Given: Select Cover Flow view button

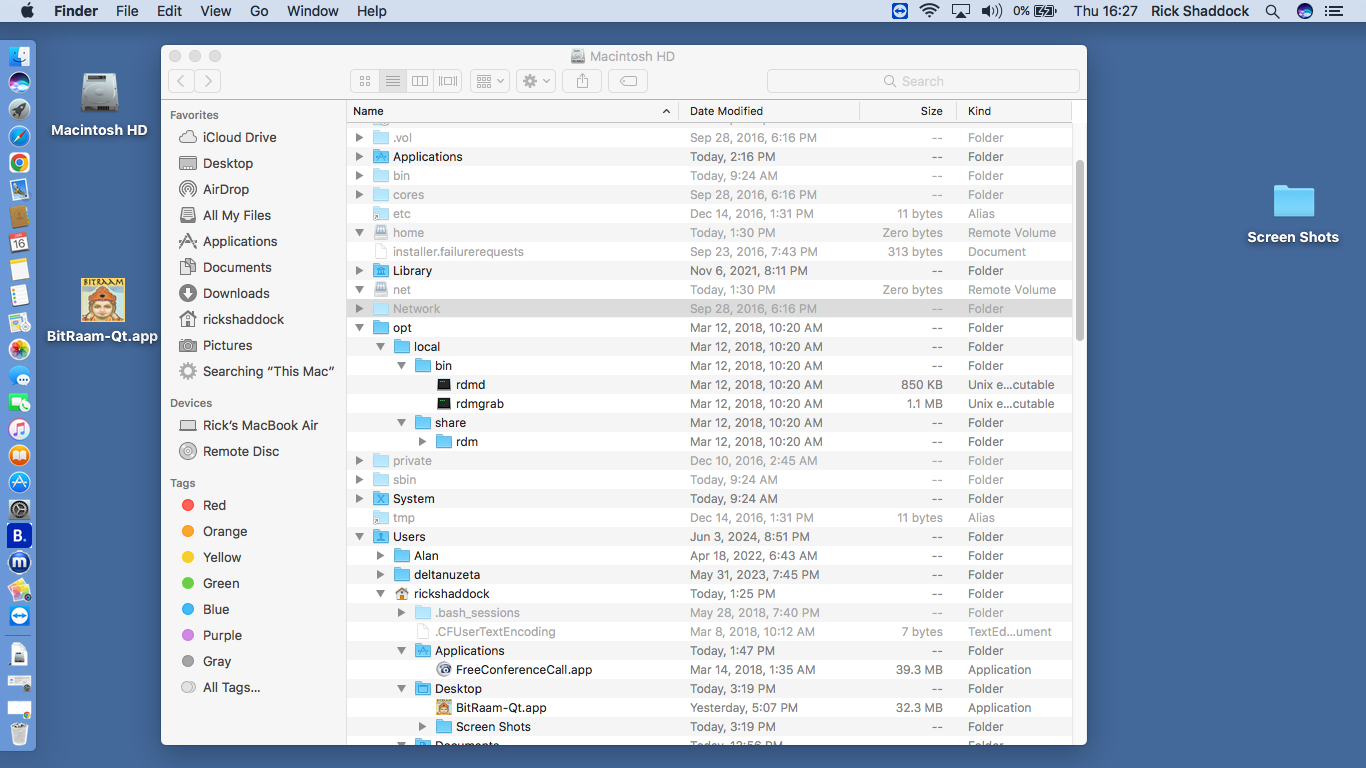Looking at the screenshot, I should [449, 81].
